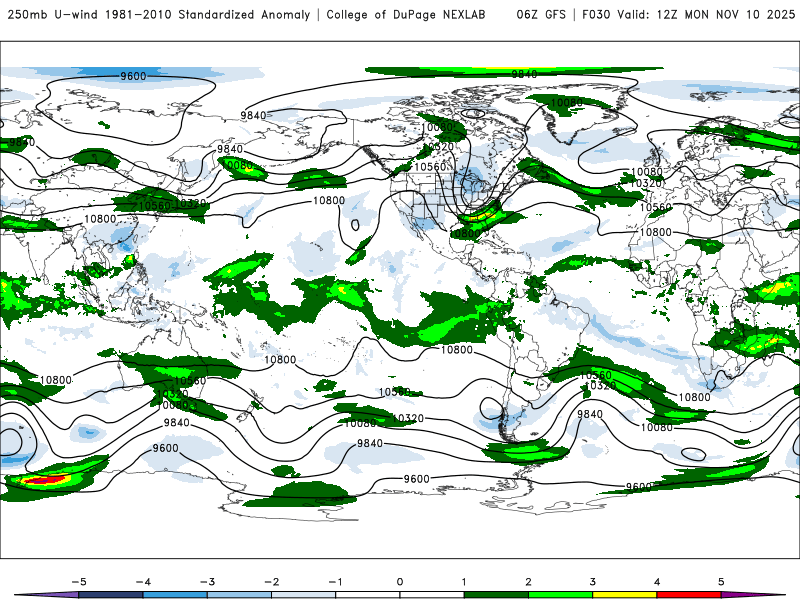800x600 pixels.
Task: Click the navy -5 to -4 colorbar segment
Action: [x=111, y=595]
